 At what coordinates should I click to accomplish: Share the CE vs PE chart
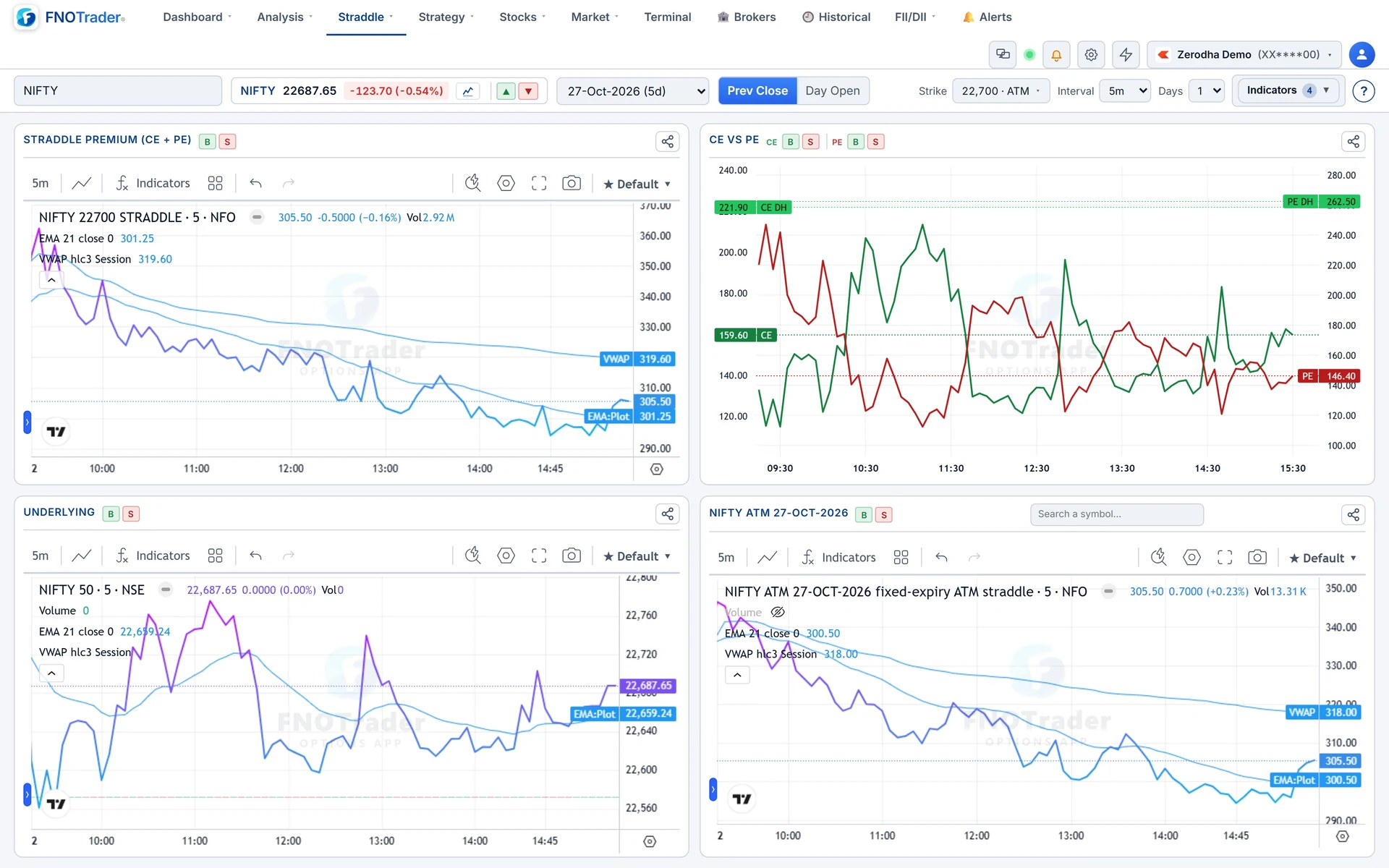(1353, 142)
